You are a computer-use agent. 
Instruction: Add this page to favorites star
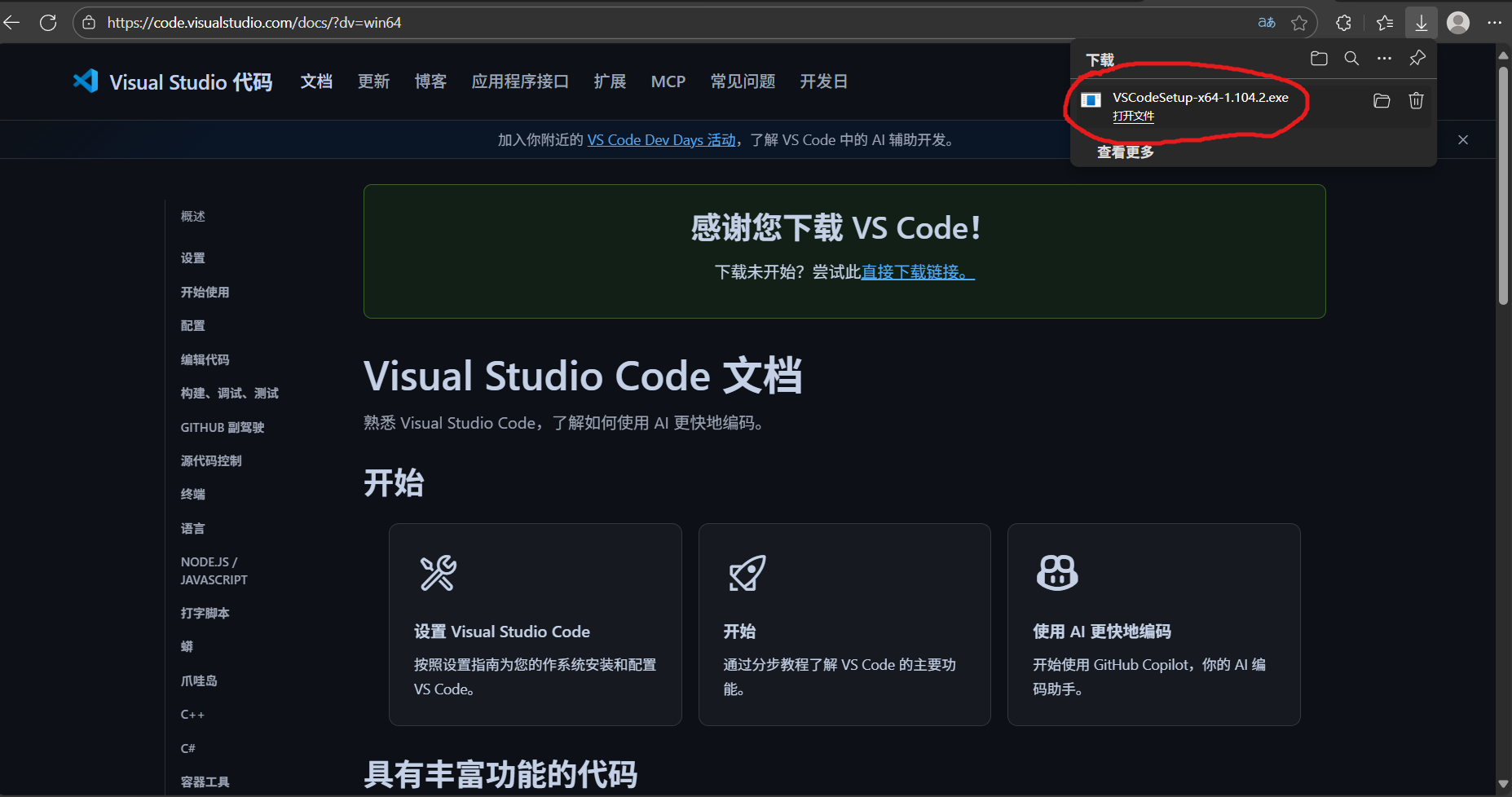tap(1299, 23)
